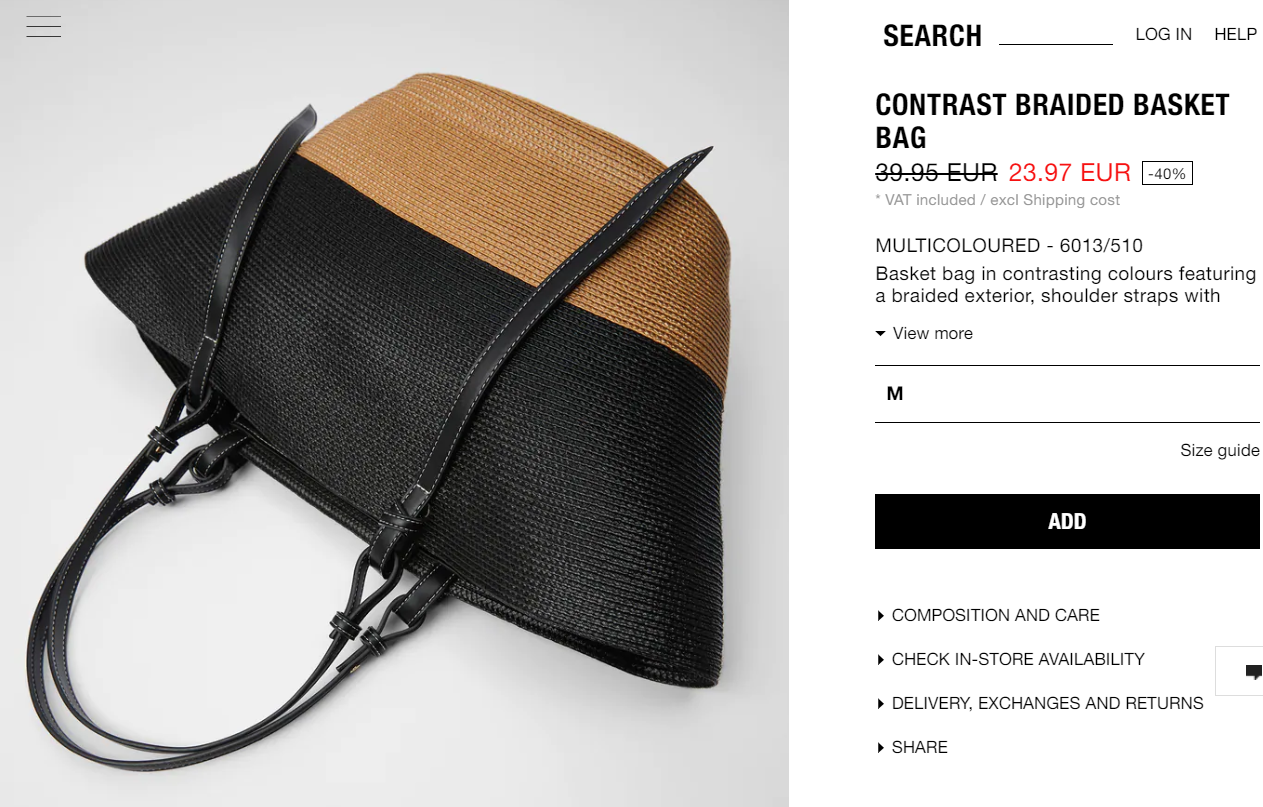Open the hamburger menu icon
1263x807 pixels.
pyautogui.click(x=44, y=27)
